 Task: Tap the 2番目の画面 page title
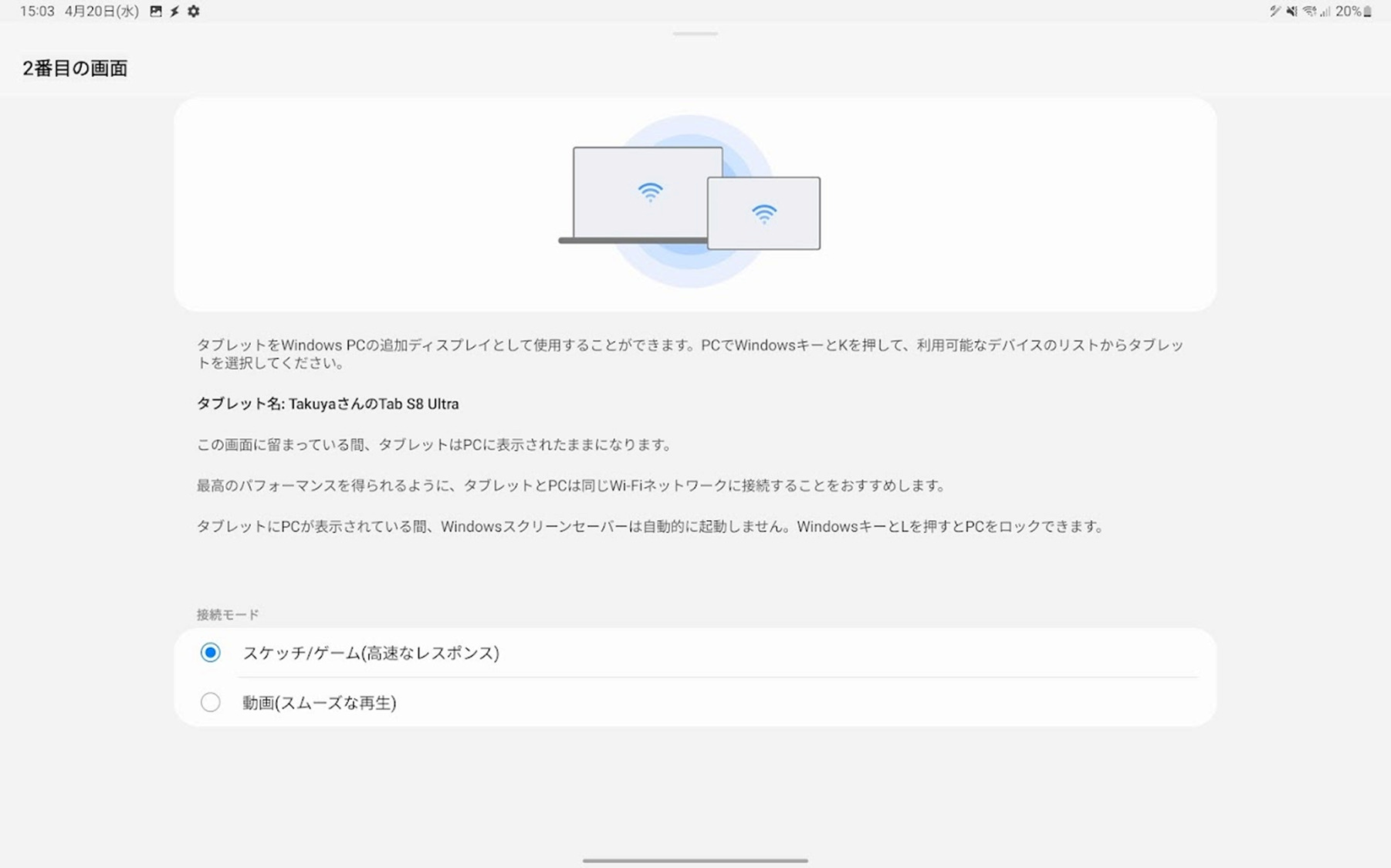pos(75,69)
